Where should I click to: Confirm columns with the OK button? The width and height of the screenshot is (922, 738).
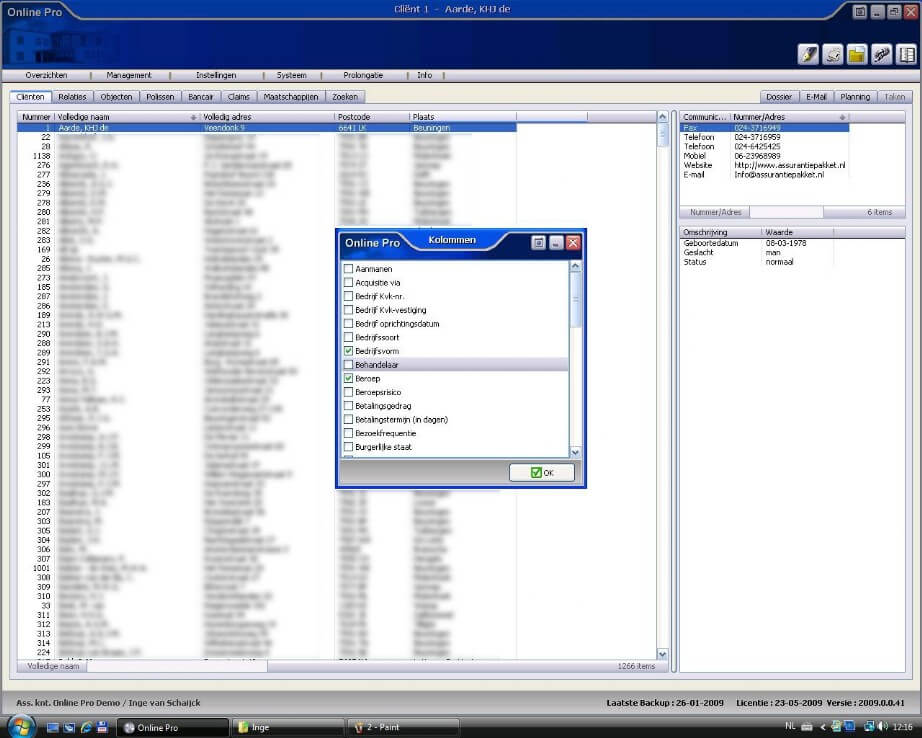pyautogui.click(x=541, y=473)
